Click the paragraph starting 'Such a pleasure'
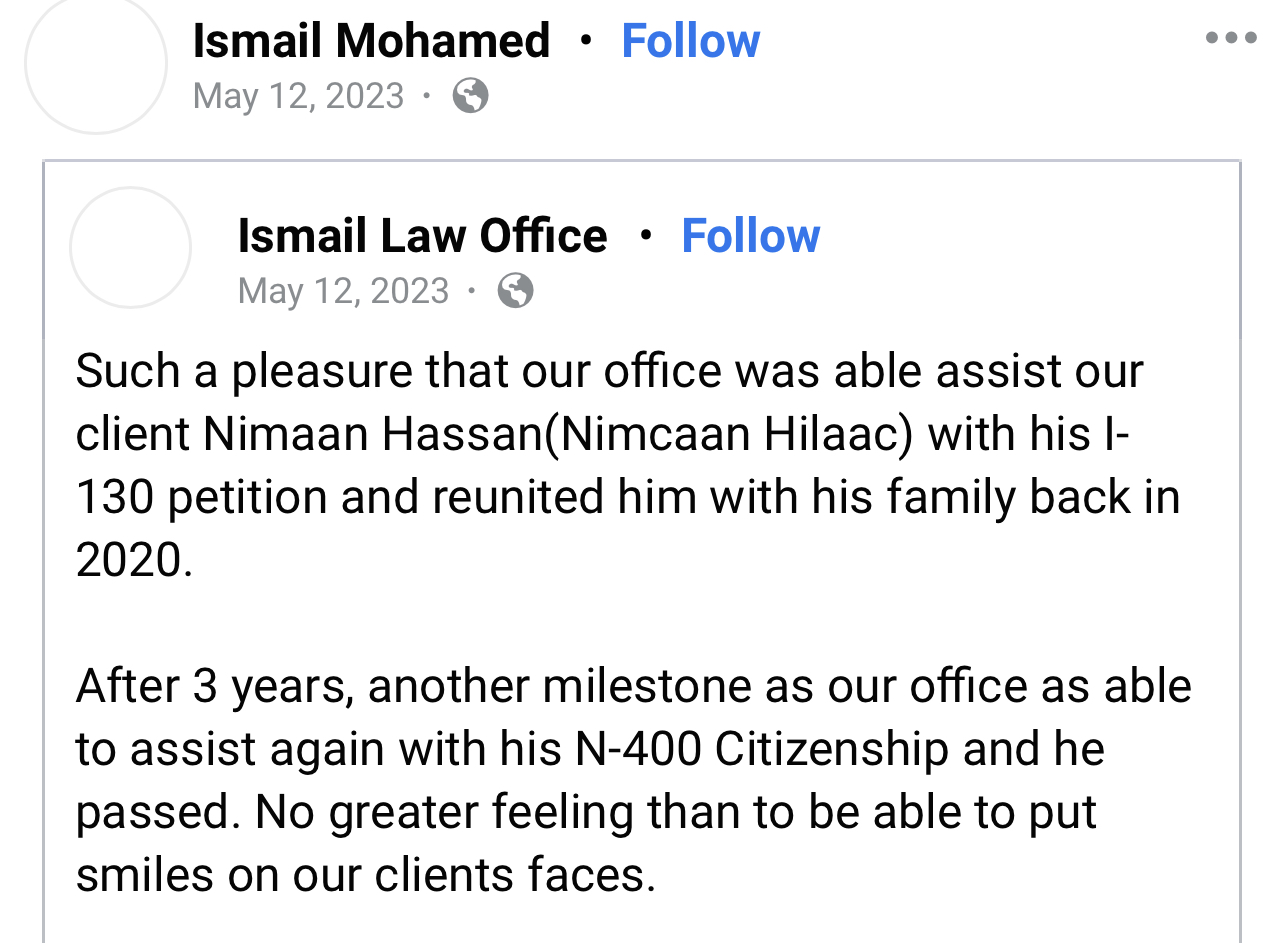The height and width of the screenshot is (943, 1284). point(628,465)
